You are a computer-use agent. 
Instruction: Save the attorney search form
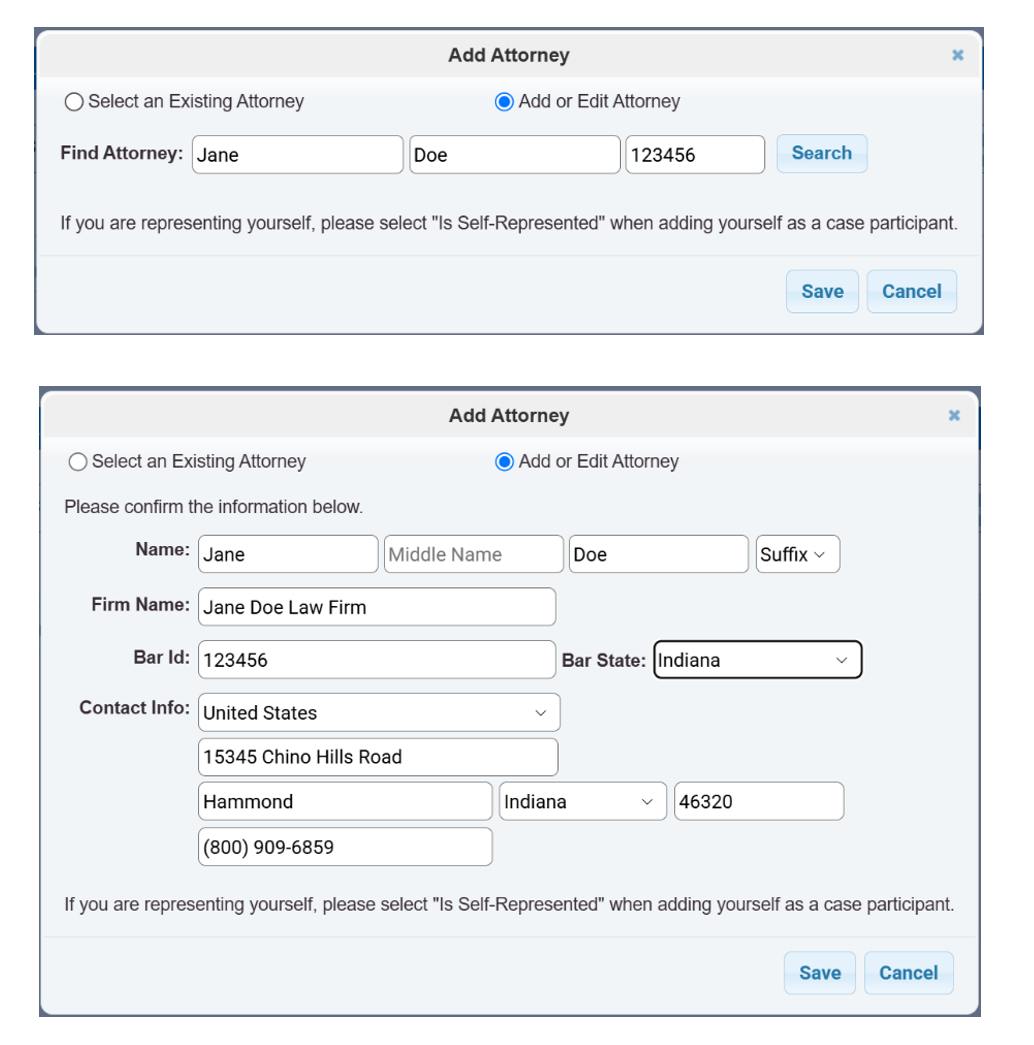tap(822, 291)
